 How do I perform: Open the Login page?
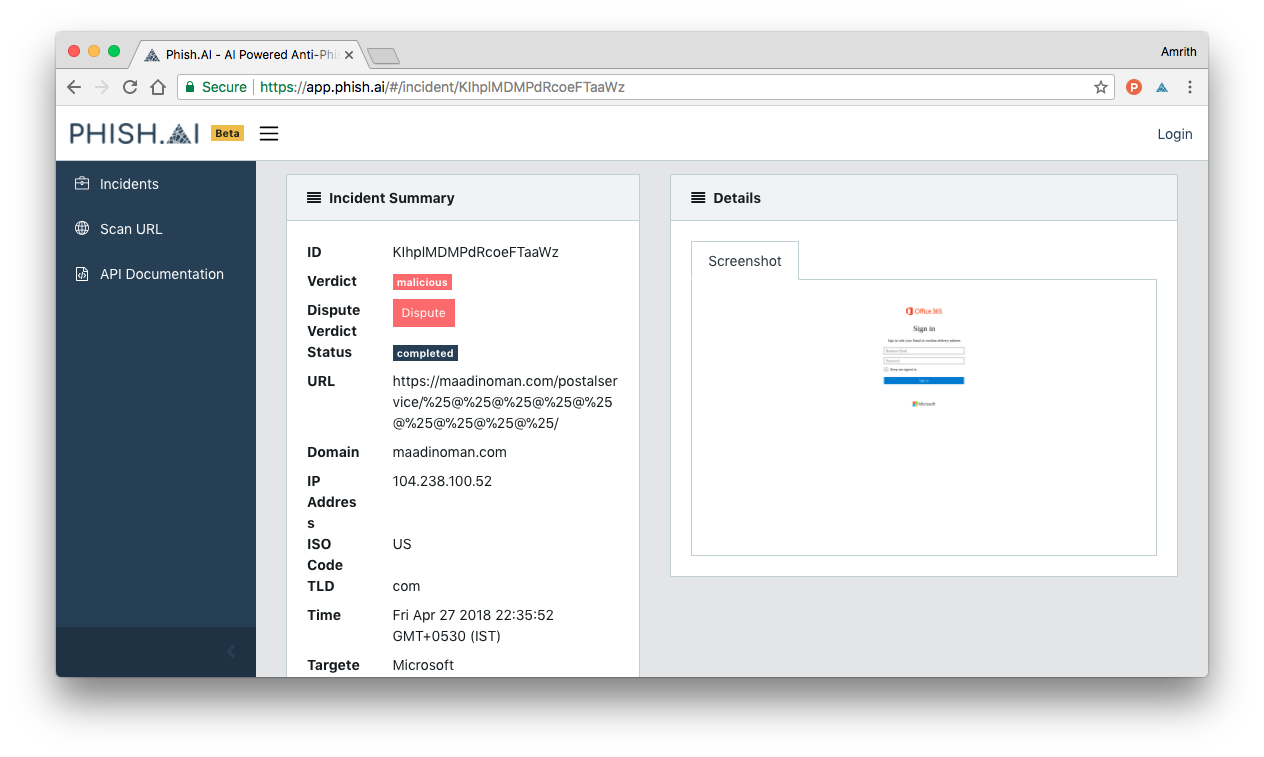click(1175, 133)
